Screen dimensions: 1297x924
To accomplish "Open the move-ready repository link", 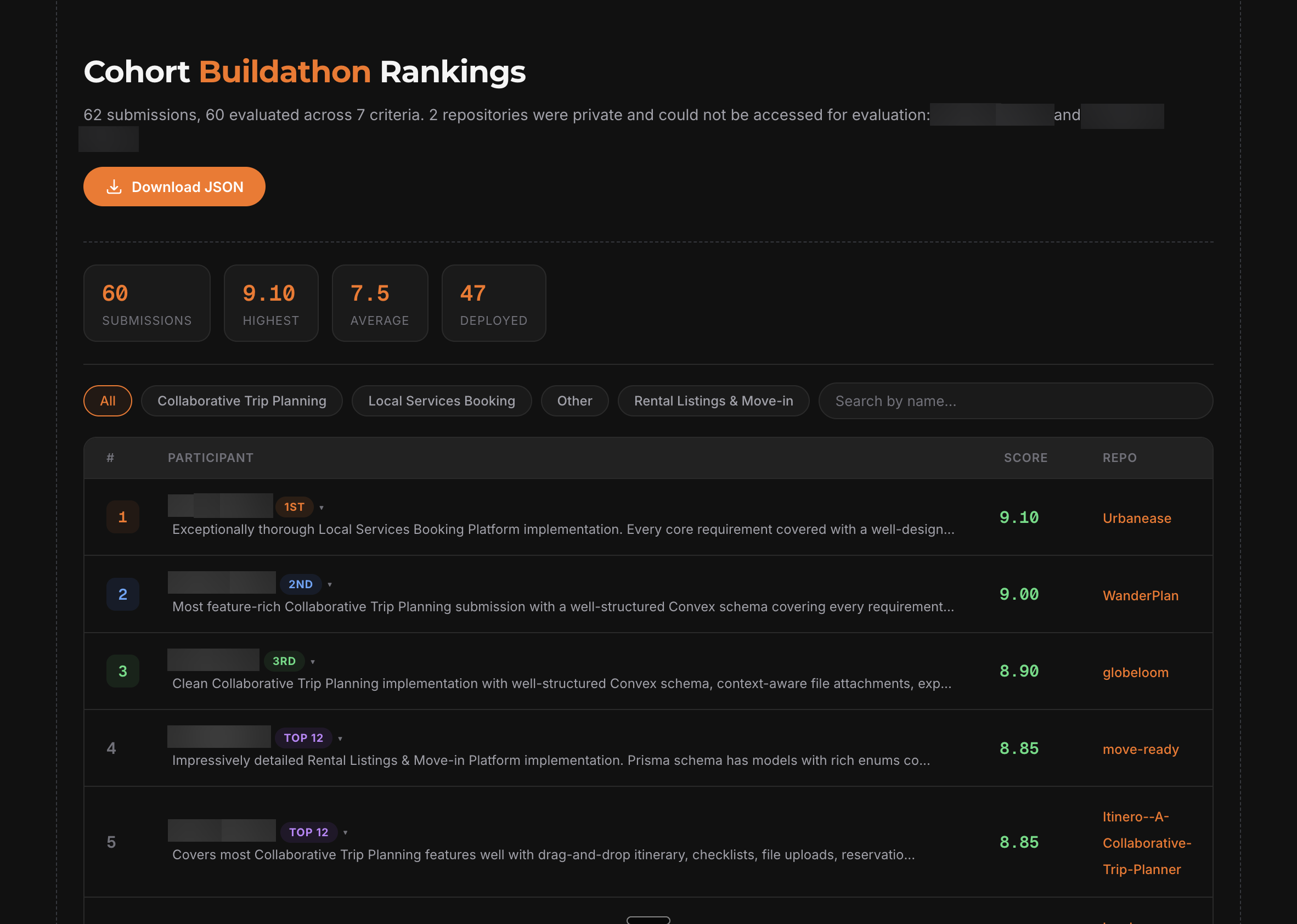I will click(x=1140, y=750).
